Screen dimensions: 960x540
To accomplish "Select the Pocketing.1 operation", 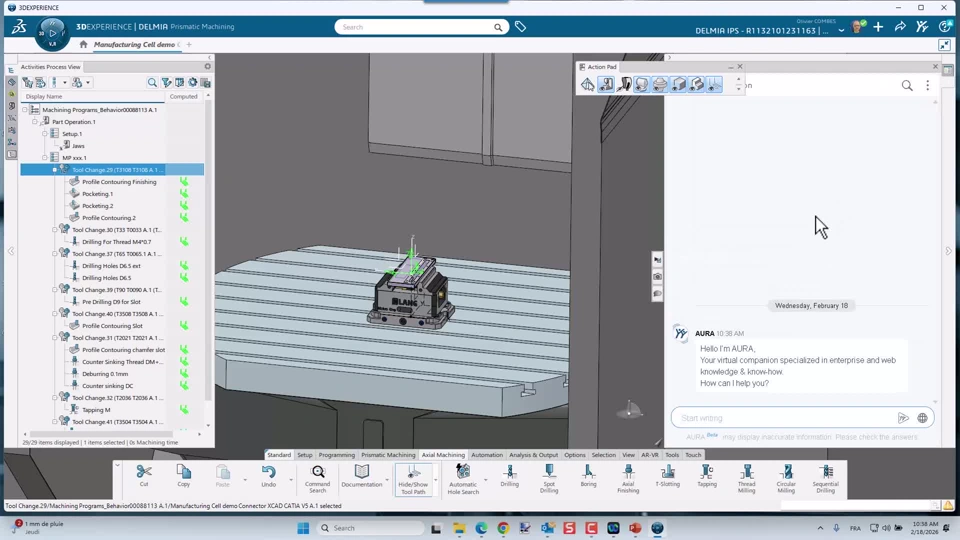I will (x=97, y=193).
